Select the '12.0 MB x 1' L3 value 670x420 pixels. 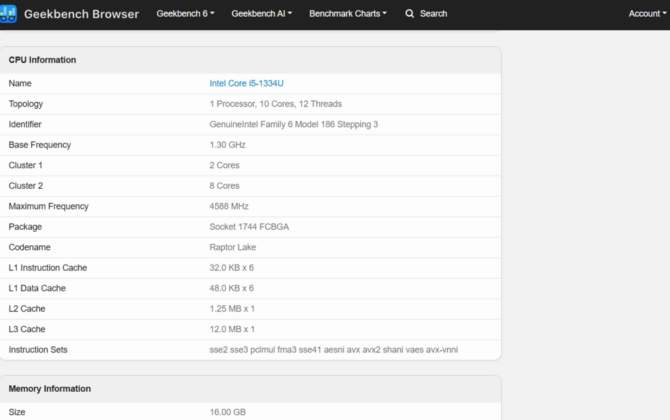coord(232,329)
